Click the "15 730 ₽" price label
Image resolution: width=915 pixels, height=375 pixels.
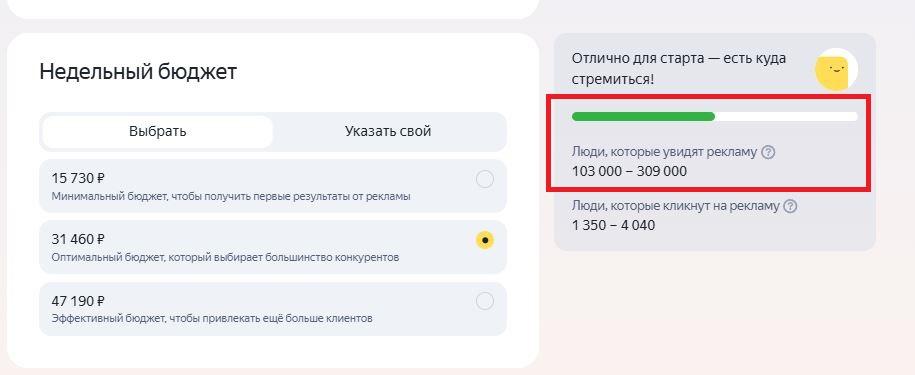click(x=78, y=178)
